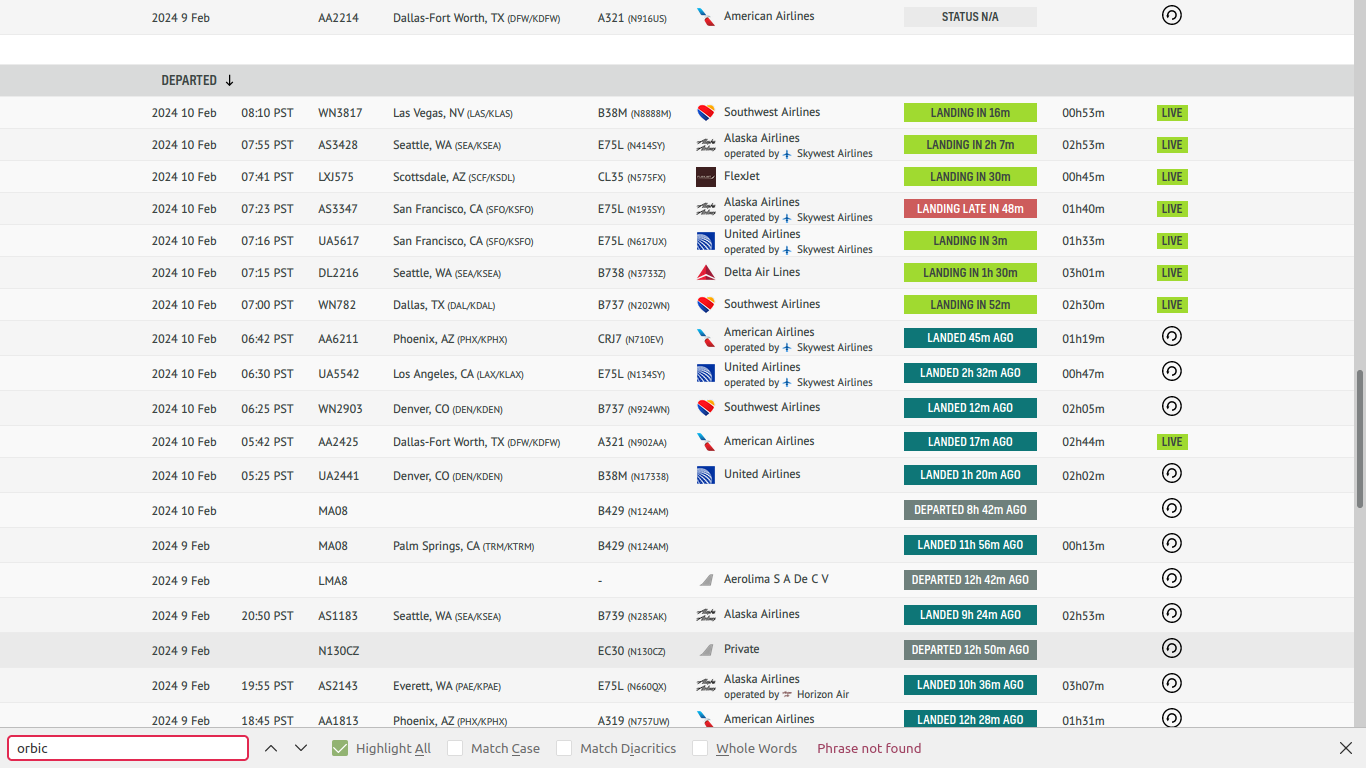Go to previous find result
Viewport: 1366px width, 768px height.
tap(271, 748)
